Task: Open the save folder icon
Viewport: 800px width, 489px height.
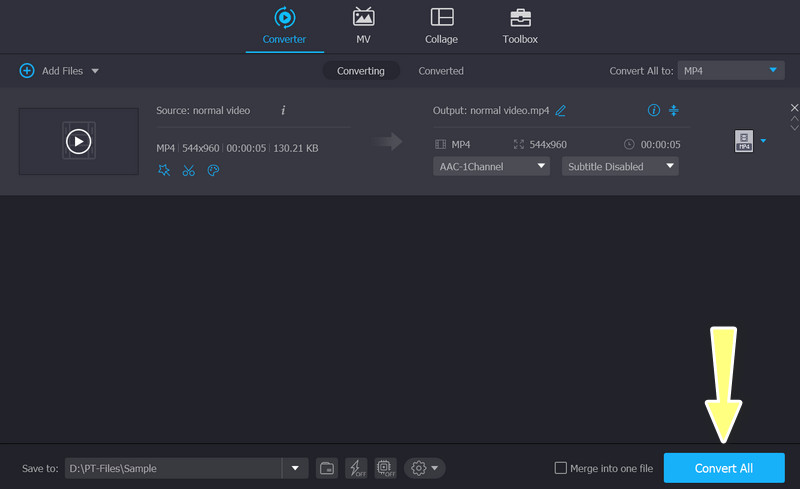Action: click(326, 468)
